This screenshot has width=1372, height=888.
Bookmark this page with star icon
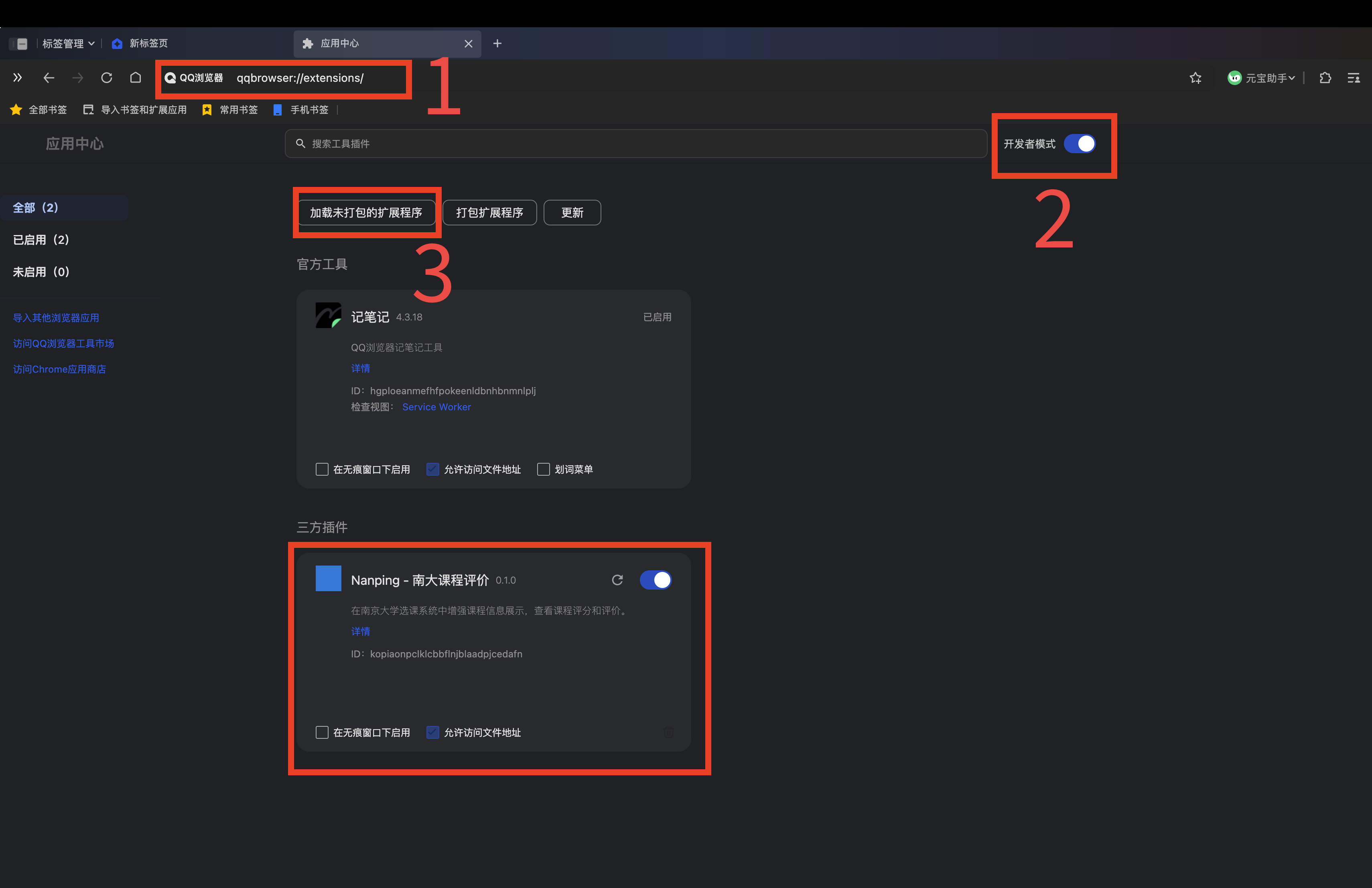1195,78
